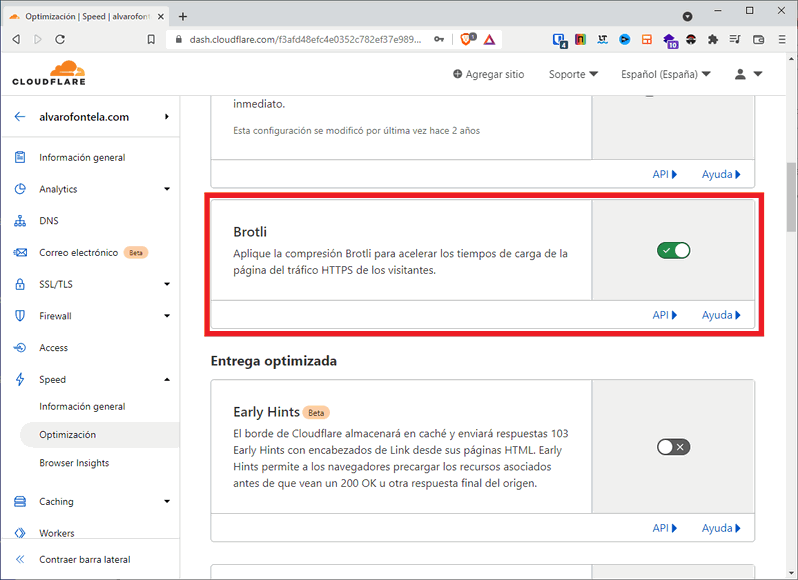This screenshot has height=580, width=798.
Task: Click the Cloudflare logo
Action: (x=49, y=73)
